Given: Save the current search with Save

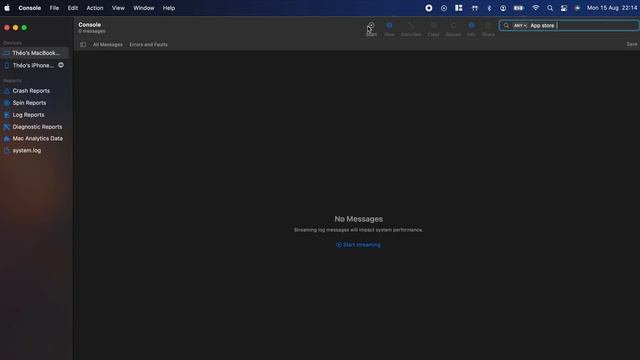Looking at the screenshot, I should click(631, 44).
